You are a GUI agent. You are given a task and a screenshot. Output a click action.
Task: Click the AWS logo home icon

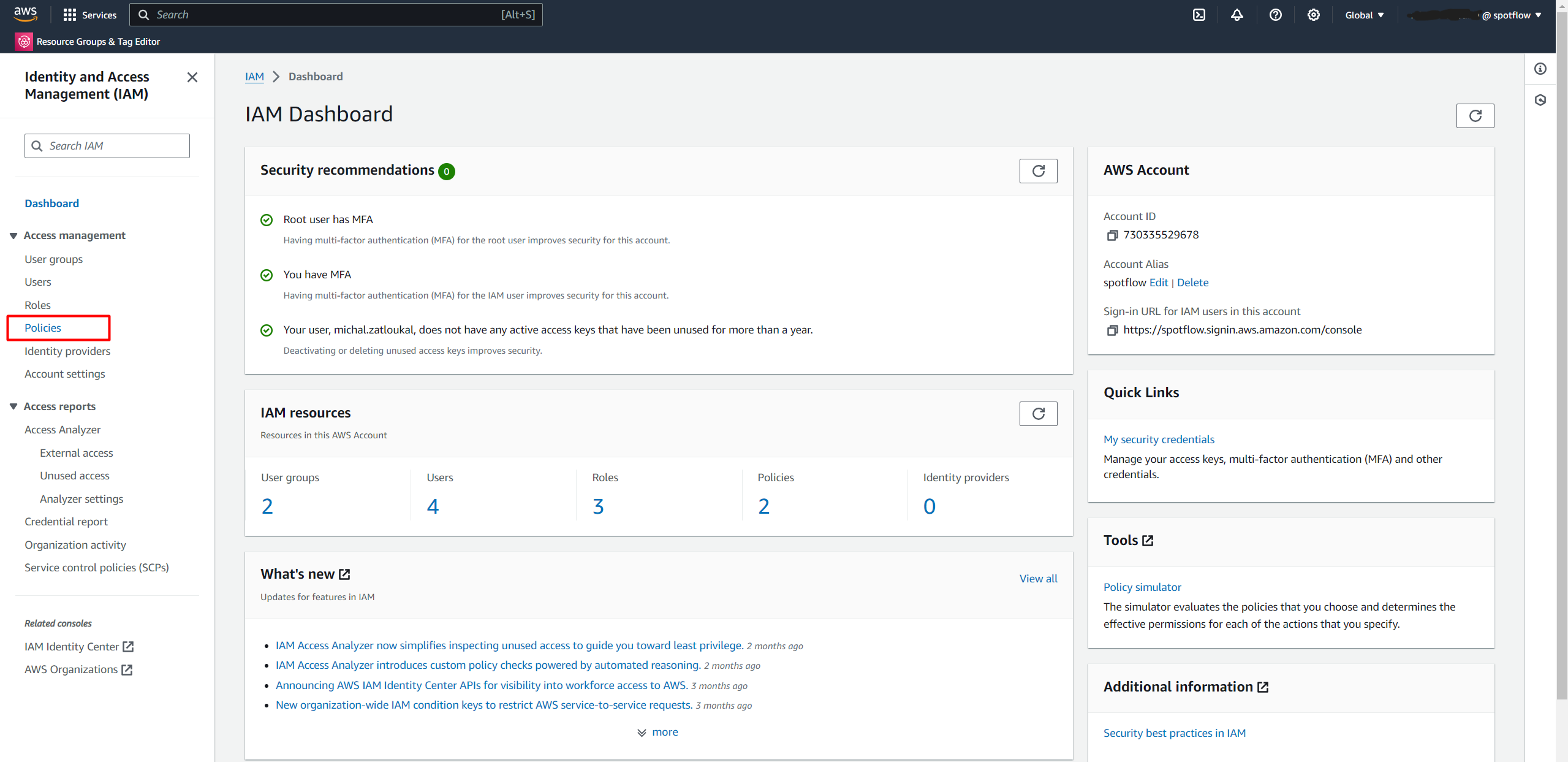25,14
